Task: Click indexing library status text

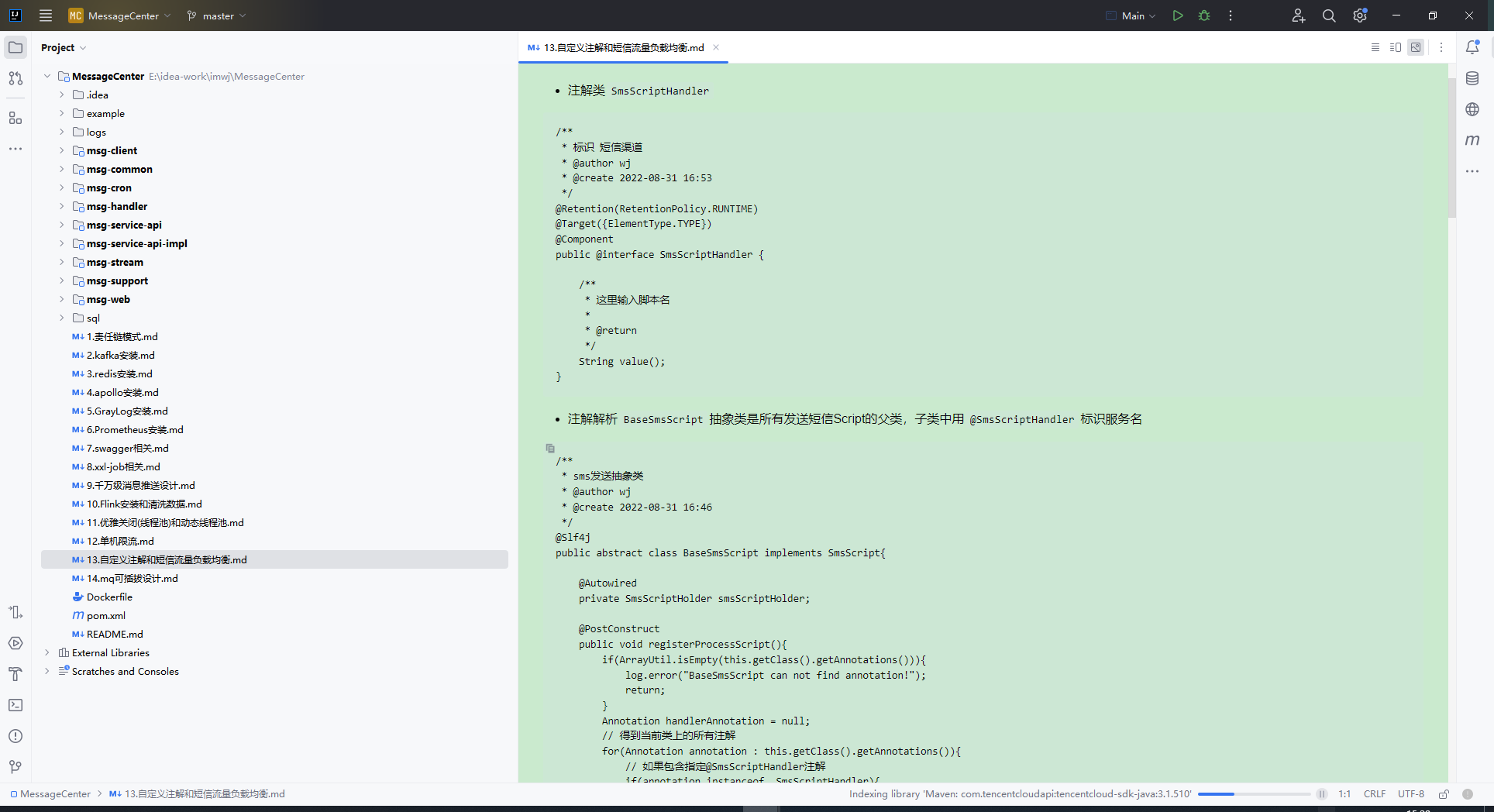Action: pos(1020,794)
